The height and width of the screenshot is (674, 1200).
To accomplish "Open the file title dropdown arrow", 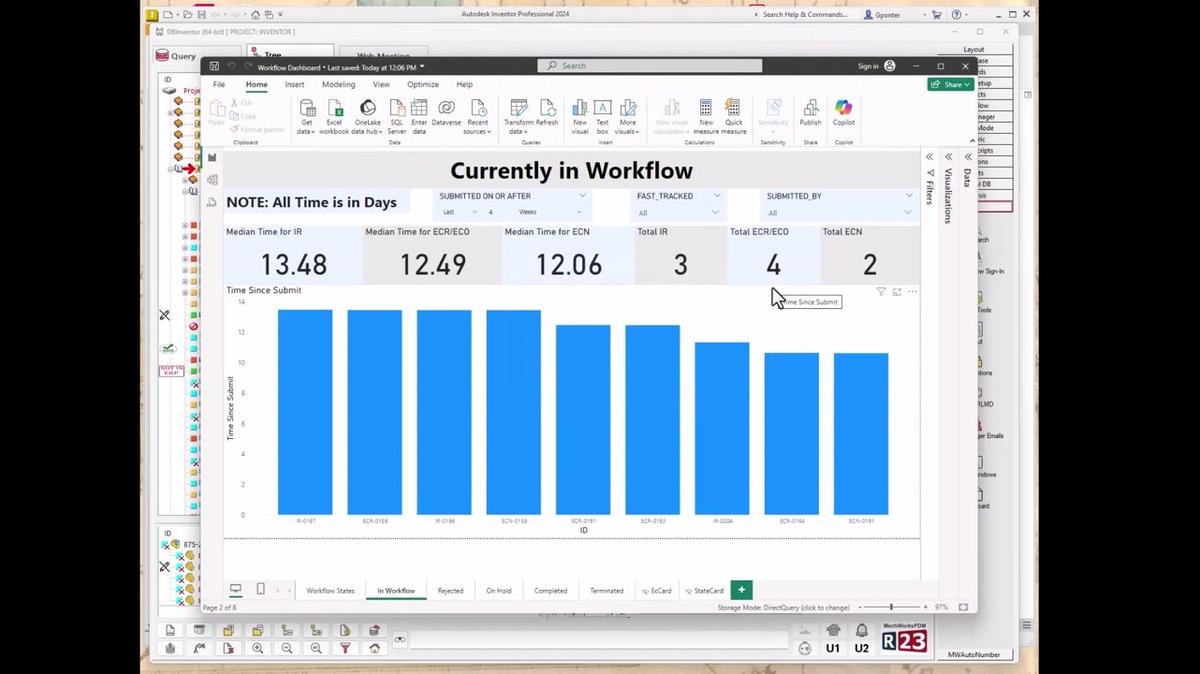I will [422, 66].
